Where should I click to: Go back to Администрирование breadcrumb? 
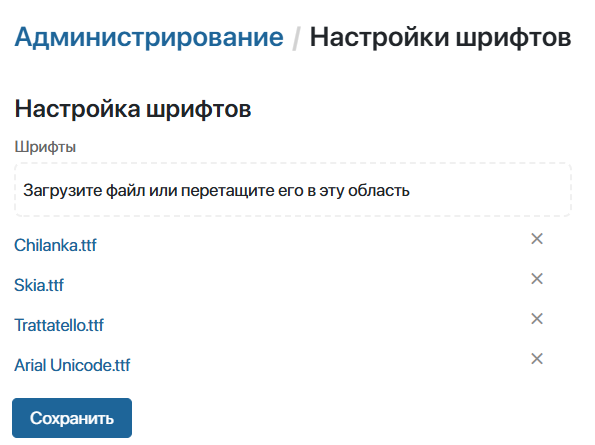click(x=149, y=37)
